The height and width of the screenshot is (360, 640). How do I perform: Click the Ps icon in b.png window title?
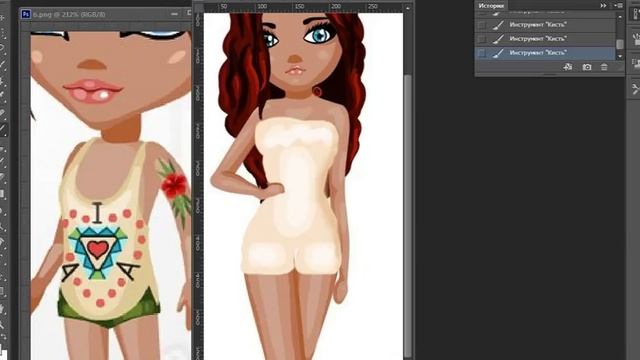click(26, 14)
